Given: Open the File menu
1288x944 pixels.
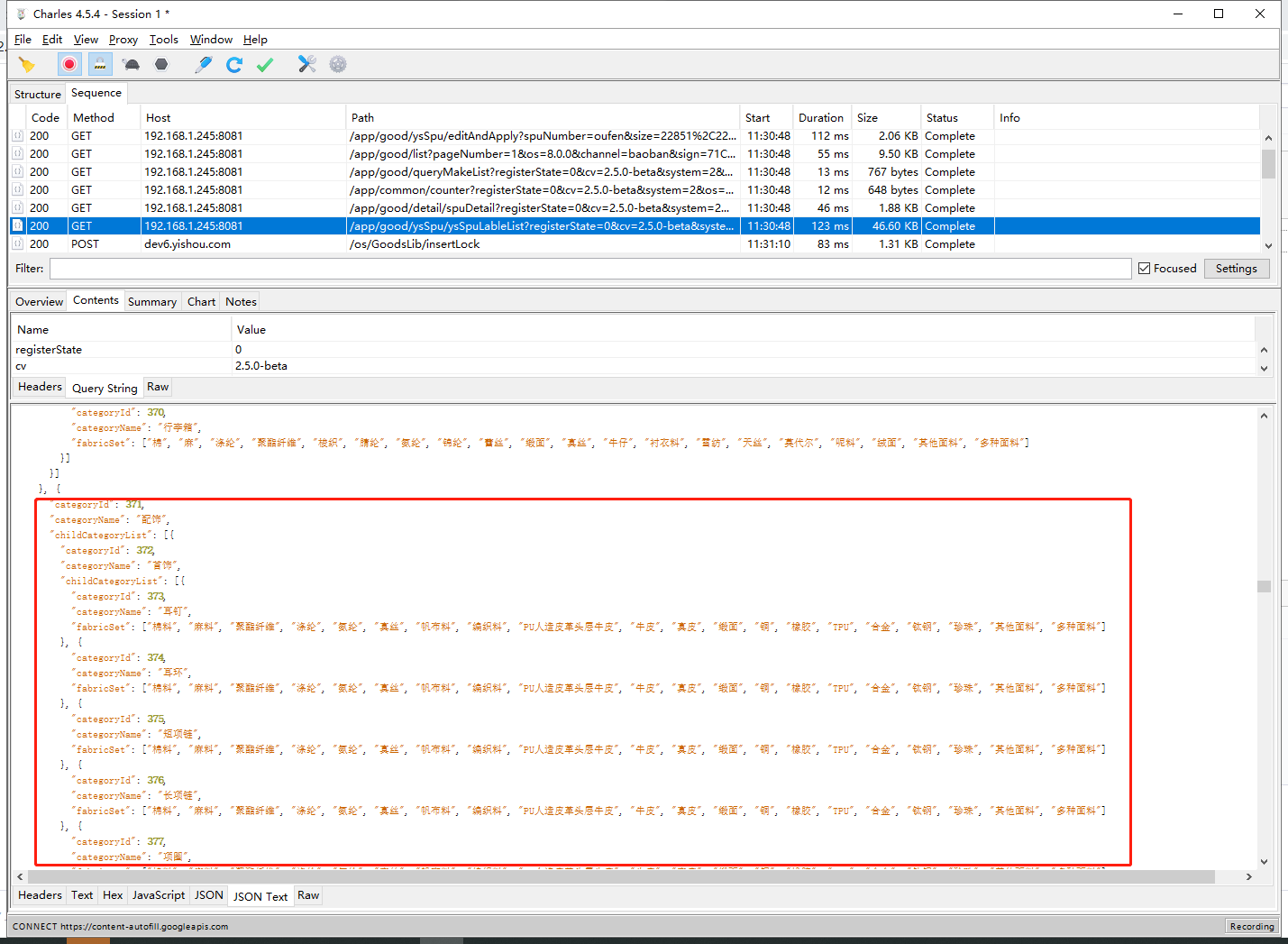Looking at the screenshot, I should (23, 40).
